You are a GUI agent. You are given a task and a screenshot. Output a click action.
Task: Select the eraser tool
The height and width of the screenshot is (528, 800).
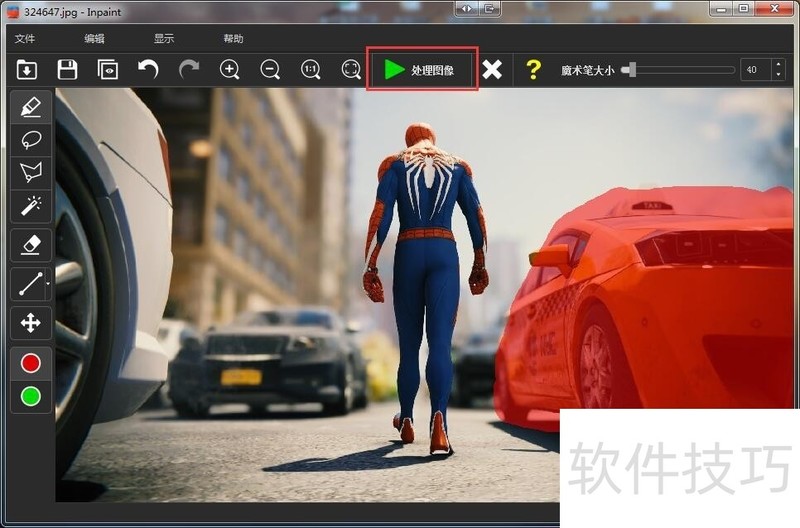tap(30, 244)
